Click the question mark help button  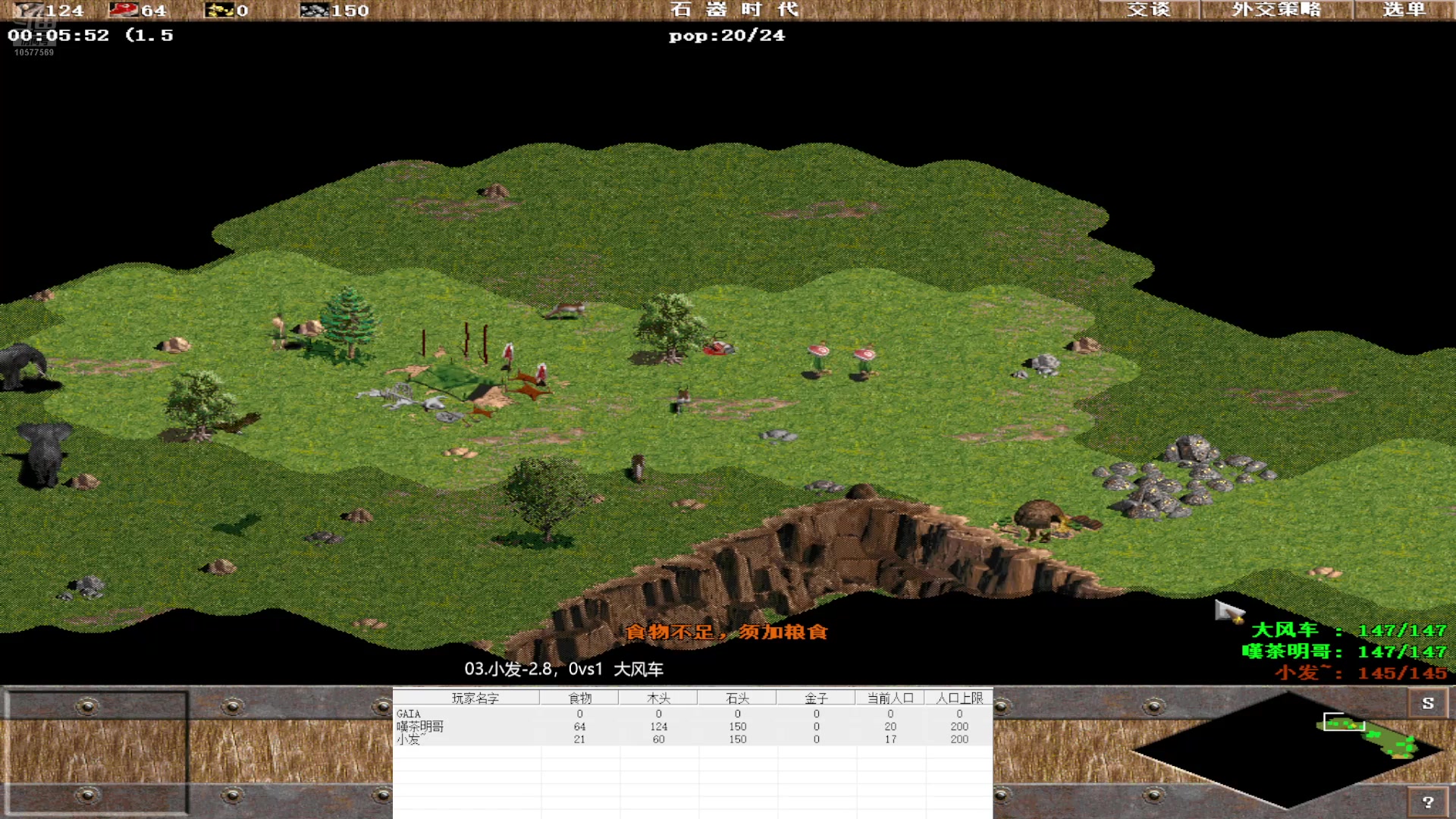point(1428,802)
